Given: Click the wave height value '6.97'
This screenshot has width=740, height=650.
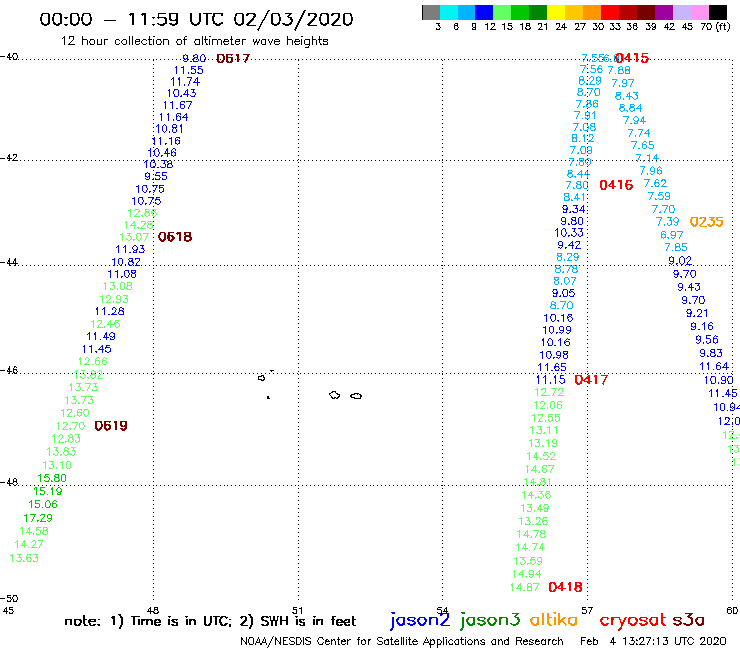Looking at the screenshot, I should click(672, 235).
